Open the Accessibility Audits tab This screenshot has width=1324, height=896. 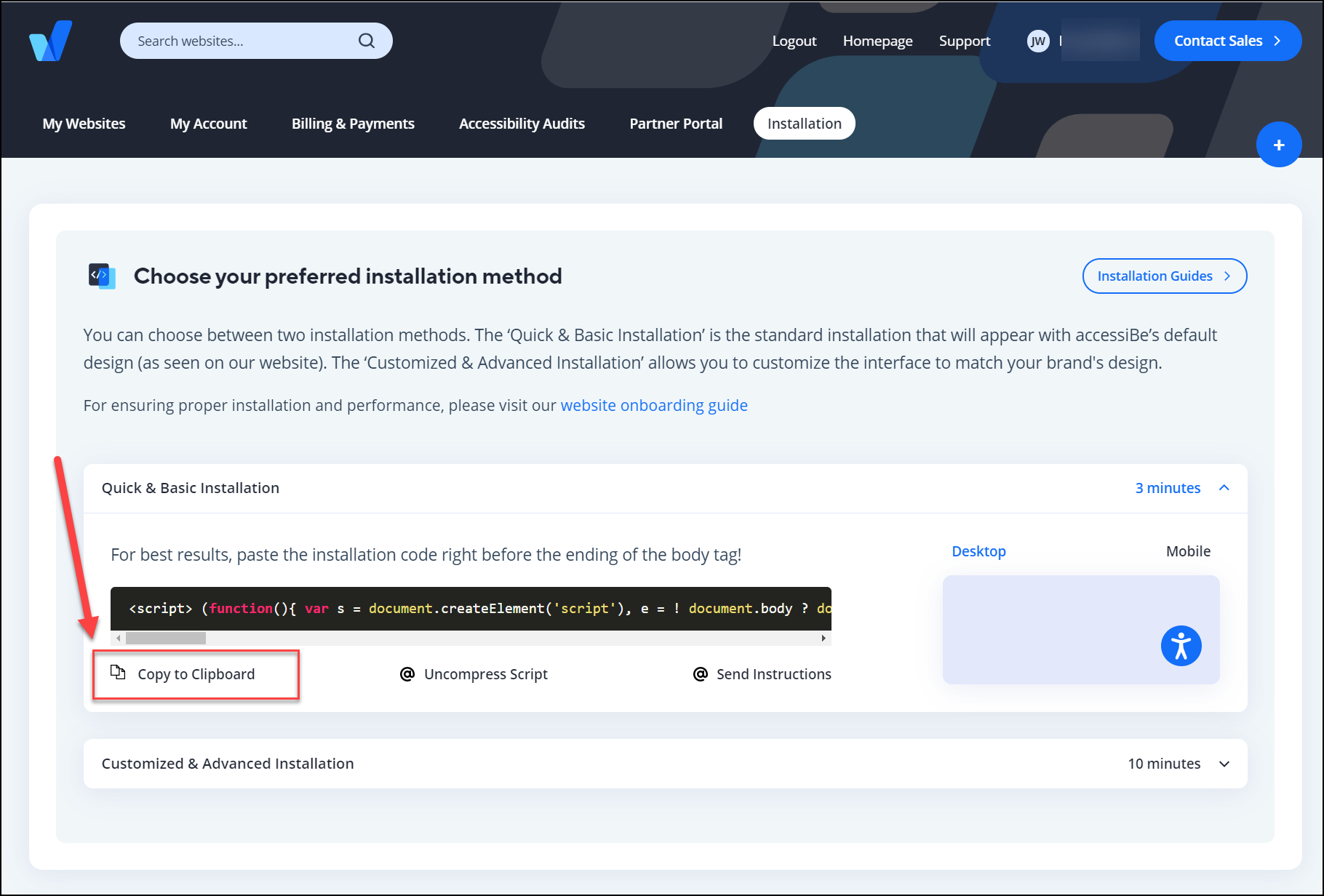[x=522, y=124]
